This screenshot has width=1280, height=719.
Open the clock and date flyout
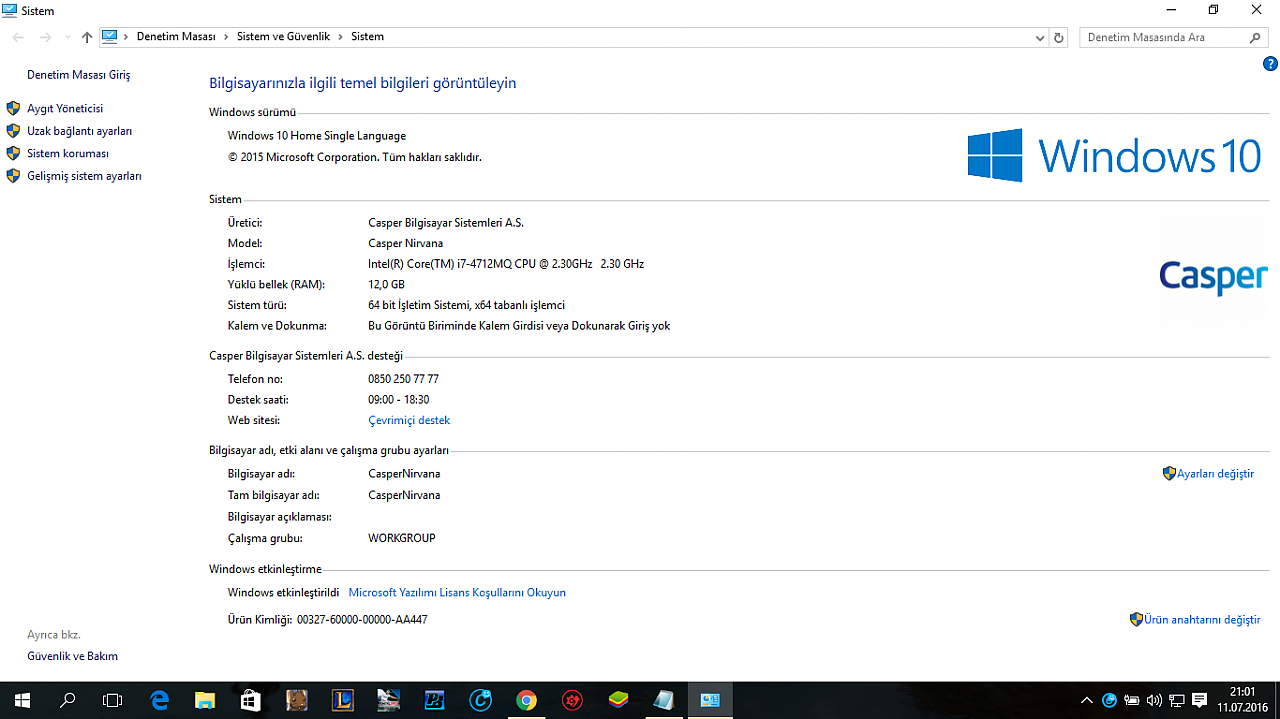point(1242,700)
